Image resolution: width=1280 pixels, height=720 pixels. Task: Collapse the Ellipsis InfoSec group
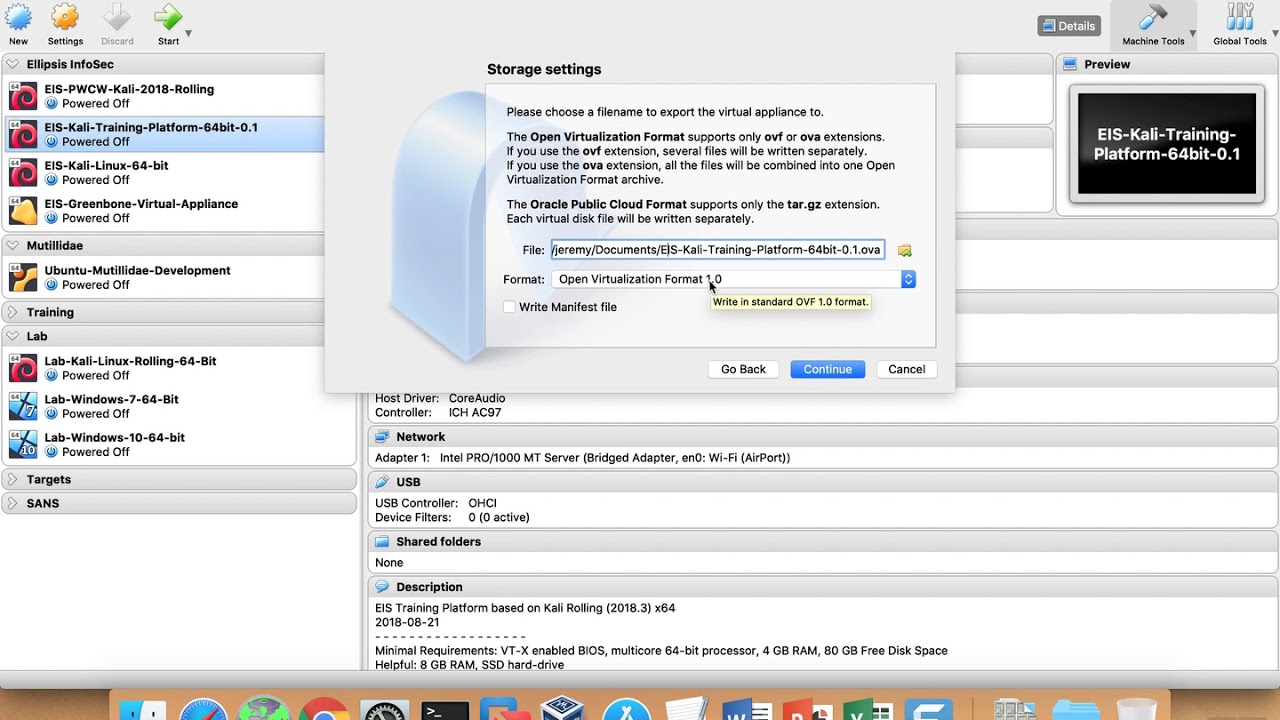pyautogui.click(x=13, y=64)
